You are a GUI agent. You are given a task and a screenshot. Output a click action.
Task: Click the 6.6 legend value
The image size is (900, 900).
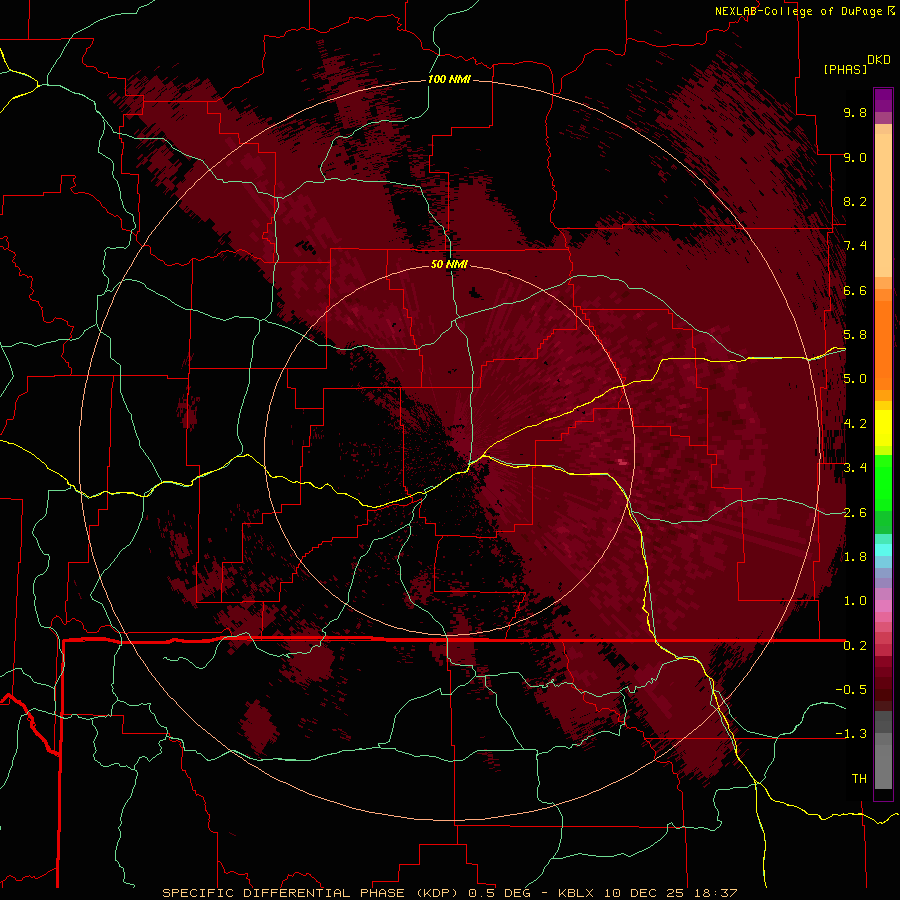855,290
